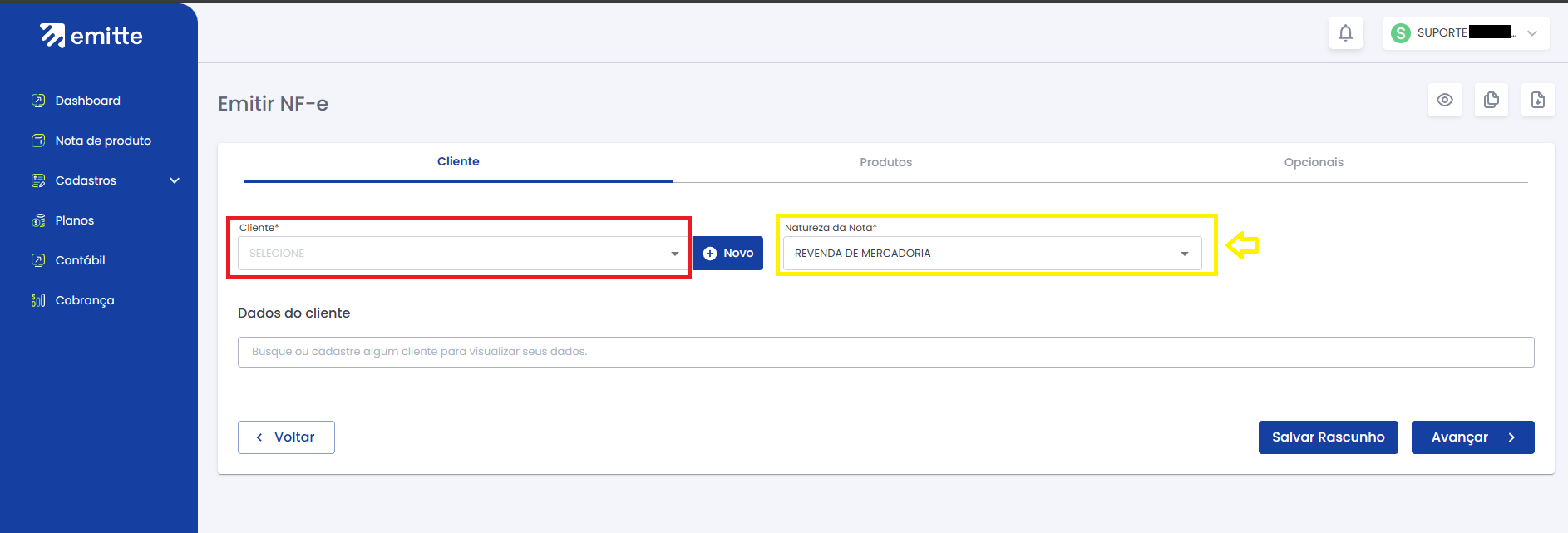Click the download document icon
This screenshot has height=533, width=1568.
[1538, 100]
